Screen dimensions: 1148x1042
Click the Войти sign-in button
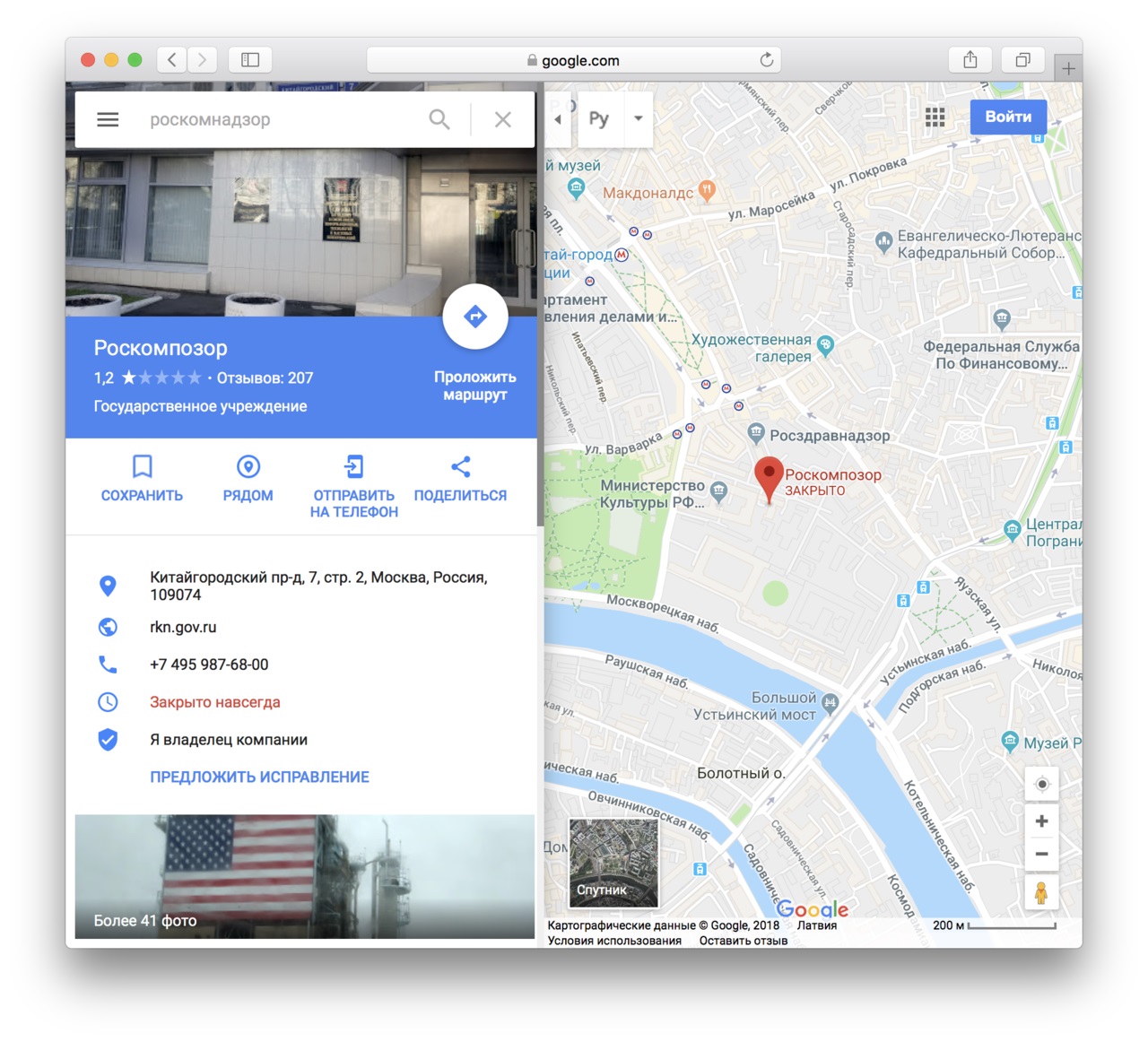1008,117
